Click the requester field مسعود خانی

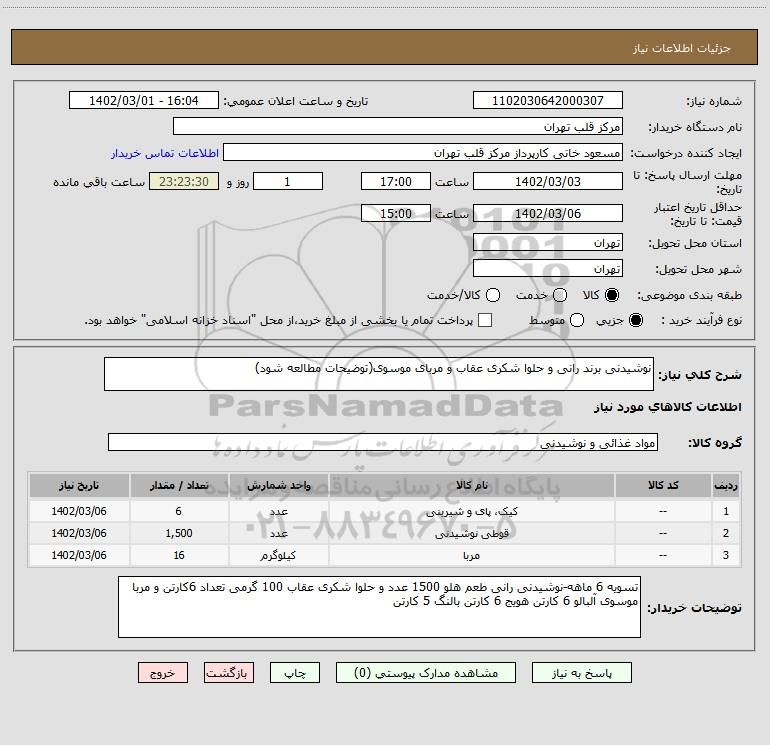click(x=423, y=153)
